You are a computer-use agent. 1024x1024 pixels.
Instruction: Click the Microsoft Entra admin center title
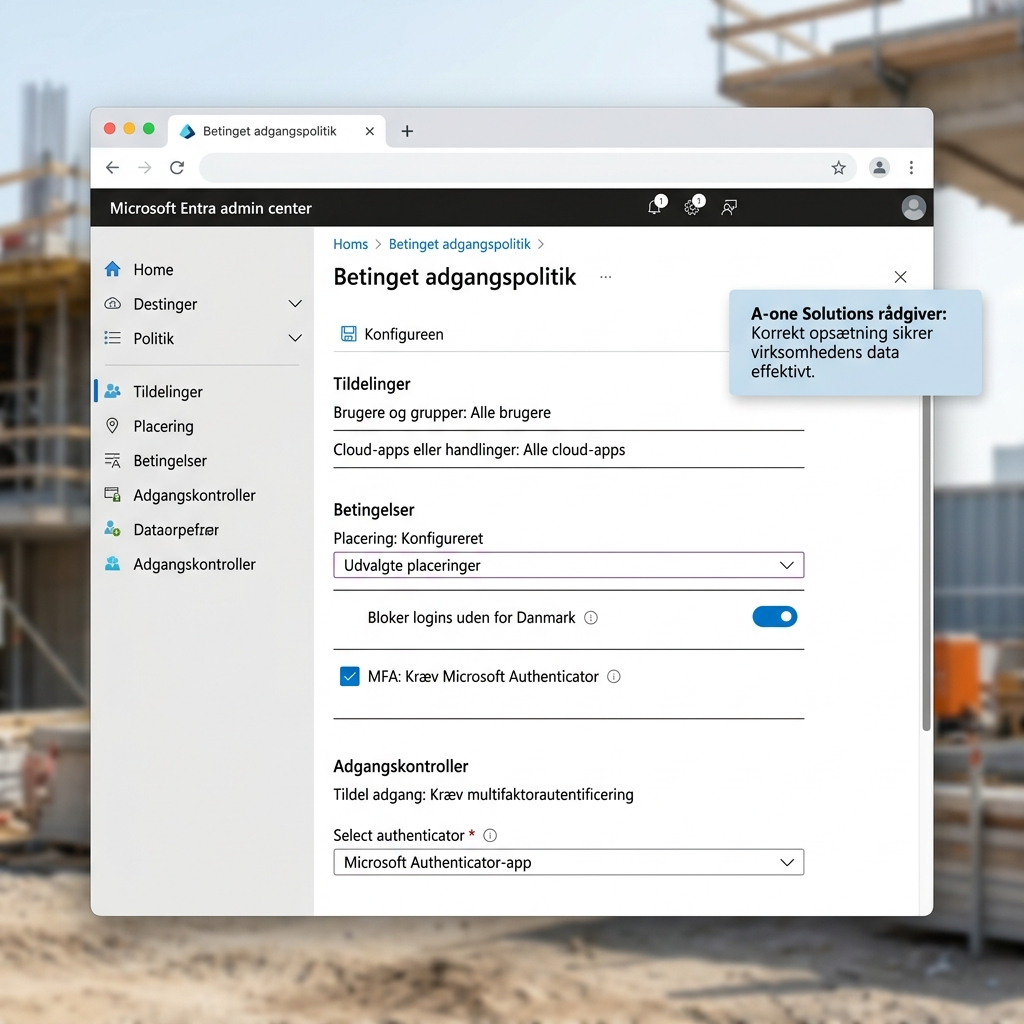coord(210,208)
